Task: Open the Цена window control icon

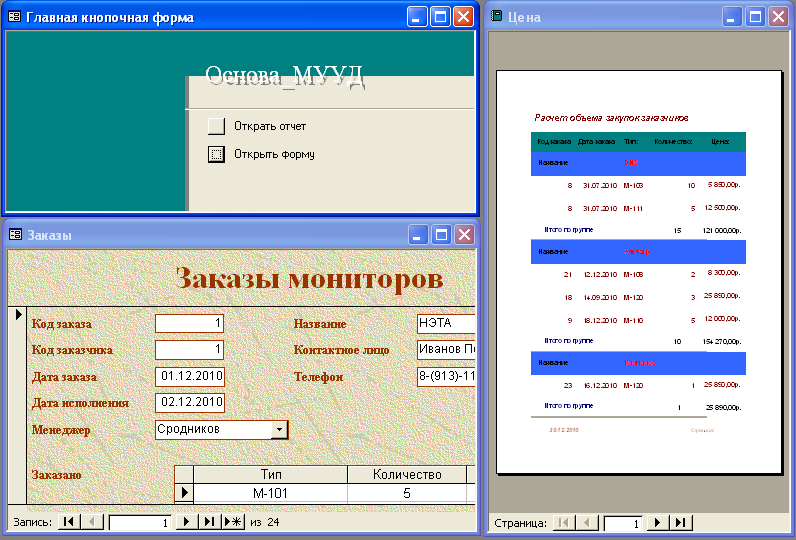Action: (x=496, y=16)
